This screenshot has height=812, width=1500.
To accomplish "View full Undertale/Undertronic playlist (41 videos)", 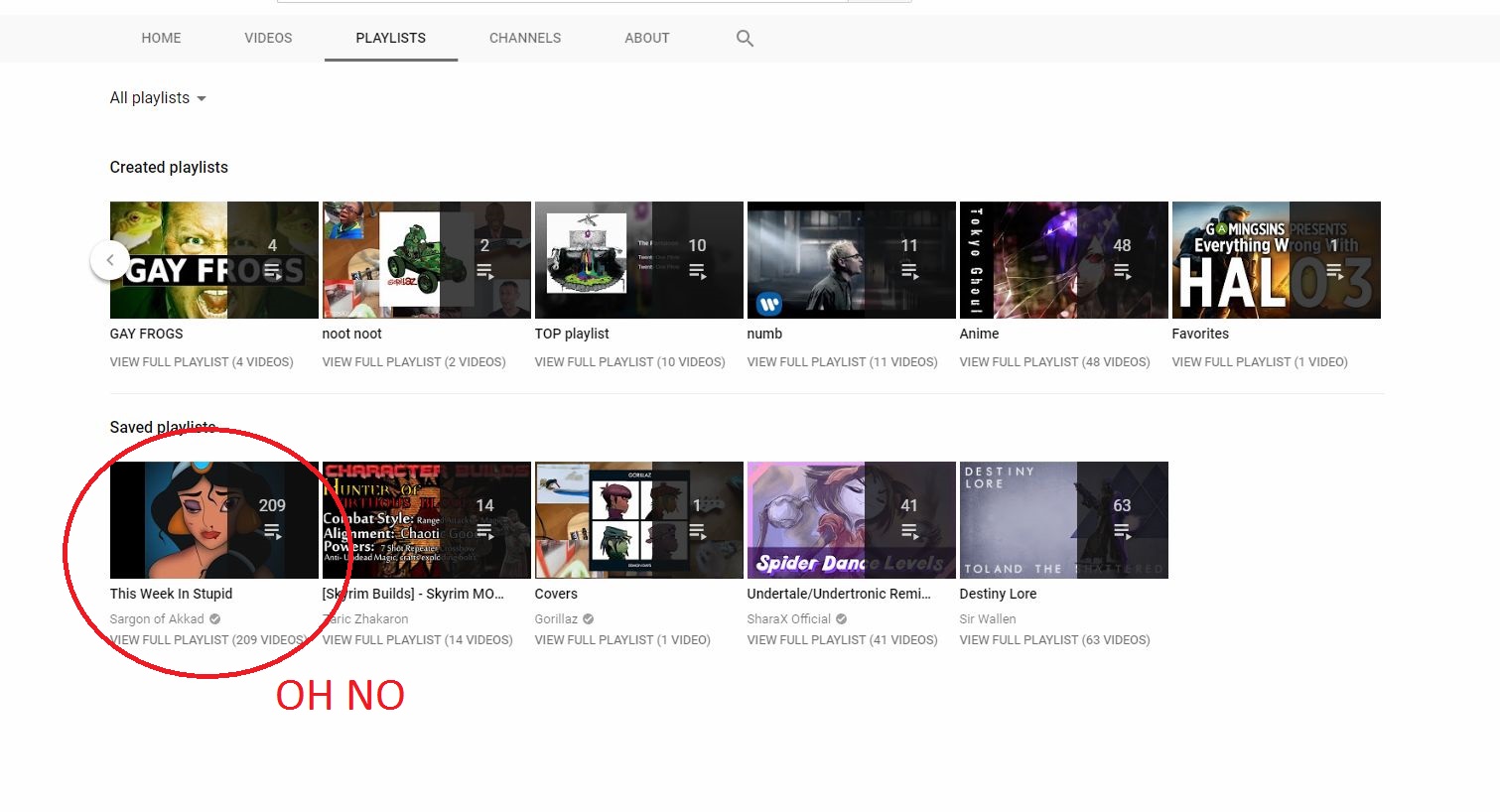I will 843,640.
